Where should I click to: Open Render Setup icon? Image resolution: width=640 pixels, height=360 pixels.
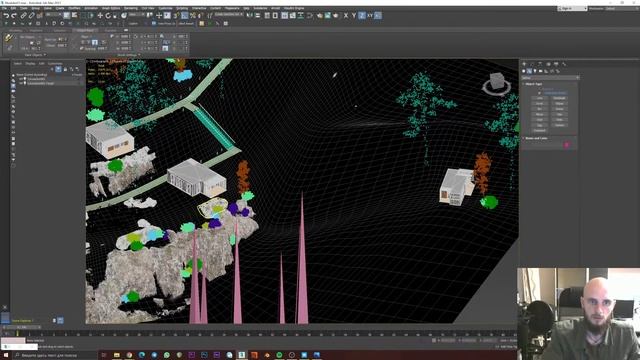[x=319, y=16]
